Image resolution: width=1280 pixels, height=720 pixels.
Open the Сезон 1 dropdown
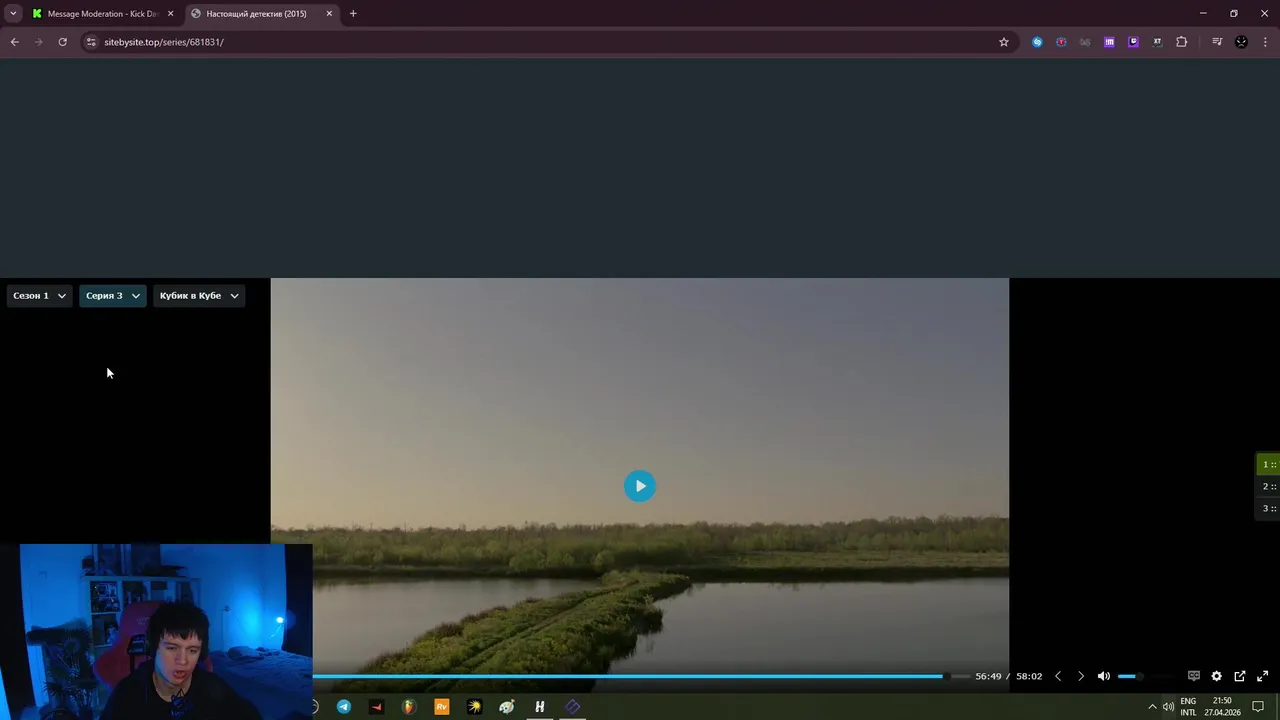(40, 296)
